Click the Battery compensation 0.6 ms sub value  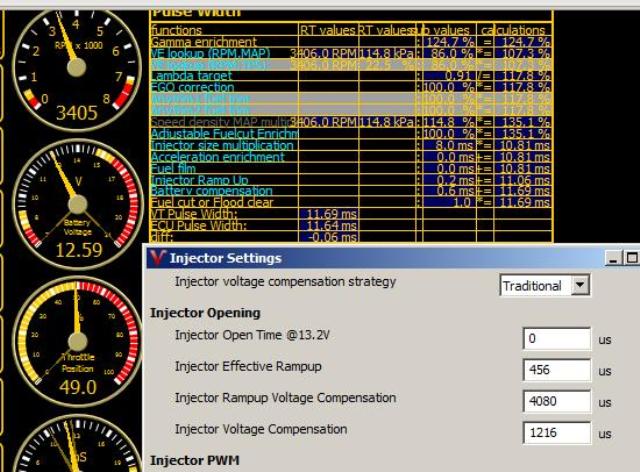click(x=449, y=191)
